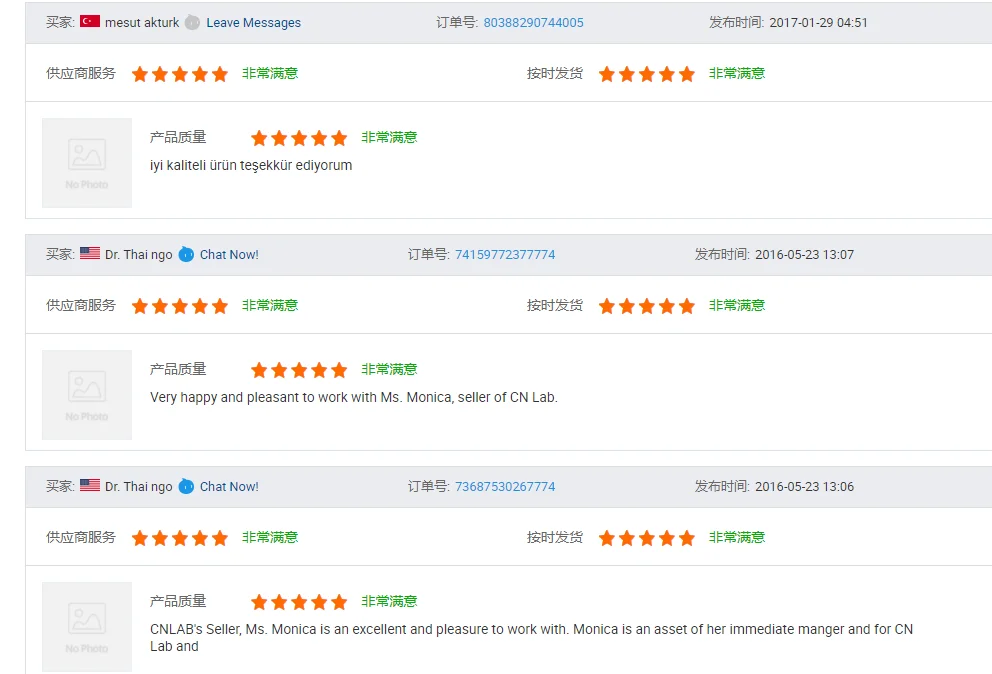Image resolution: width=992 pixels, height=674 pixels.
Task: Click the No Photo placeholder beside the 'Very happy and pleasant' review
Action: [x=87, y=395]
